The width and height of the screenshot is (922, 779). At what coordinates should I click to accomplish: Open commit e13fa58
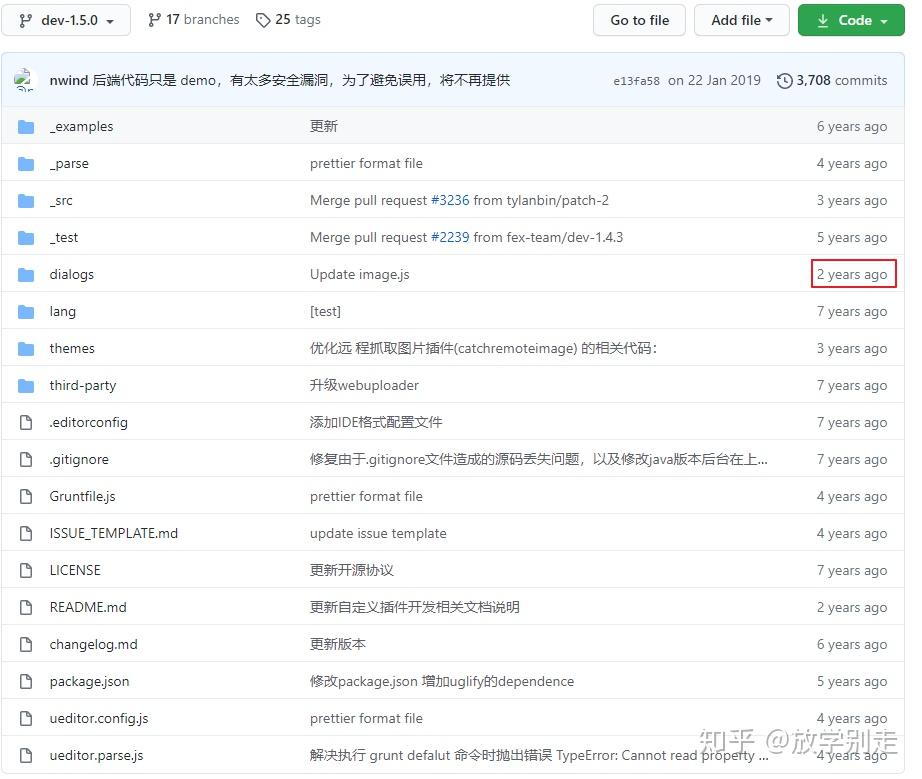(637, 80)
